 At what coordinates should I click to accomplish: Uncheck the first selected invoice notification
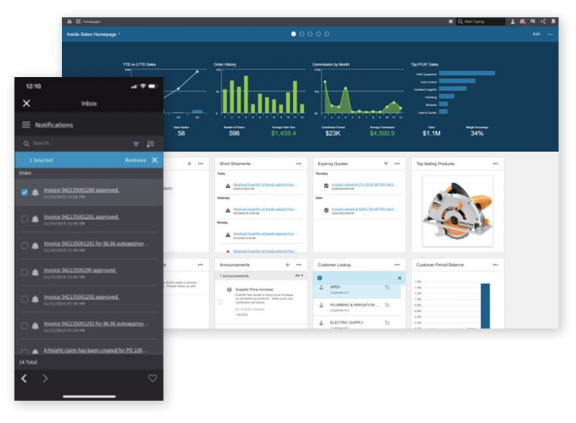coord(25,192)
